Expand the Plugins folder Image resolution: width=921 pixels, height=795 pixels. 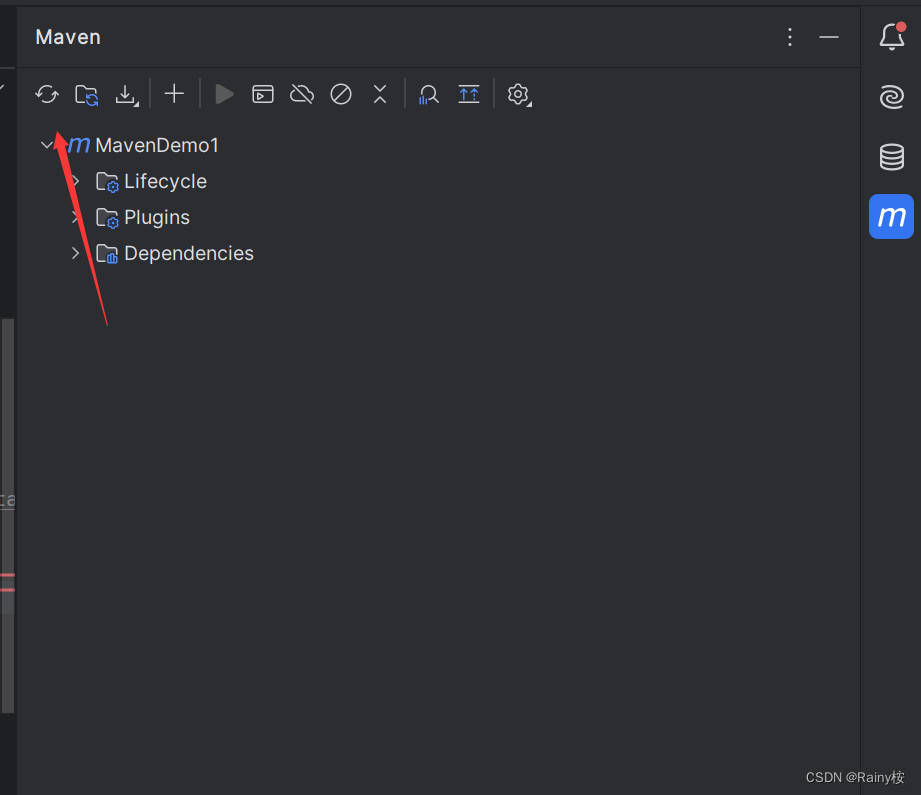[75, 217]
